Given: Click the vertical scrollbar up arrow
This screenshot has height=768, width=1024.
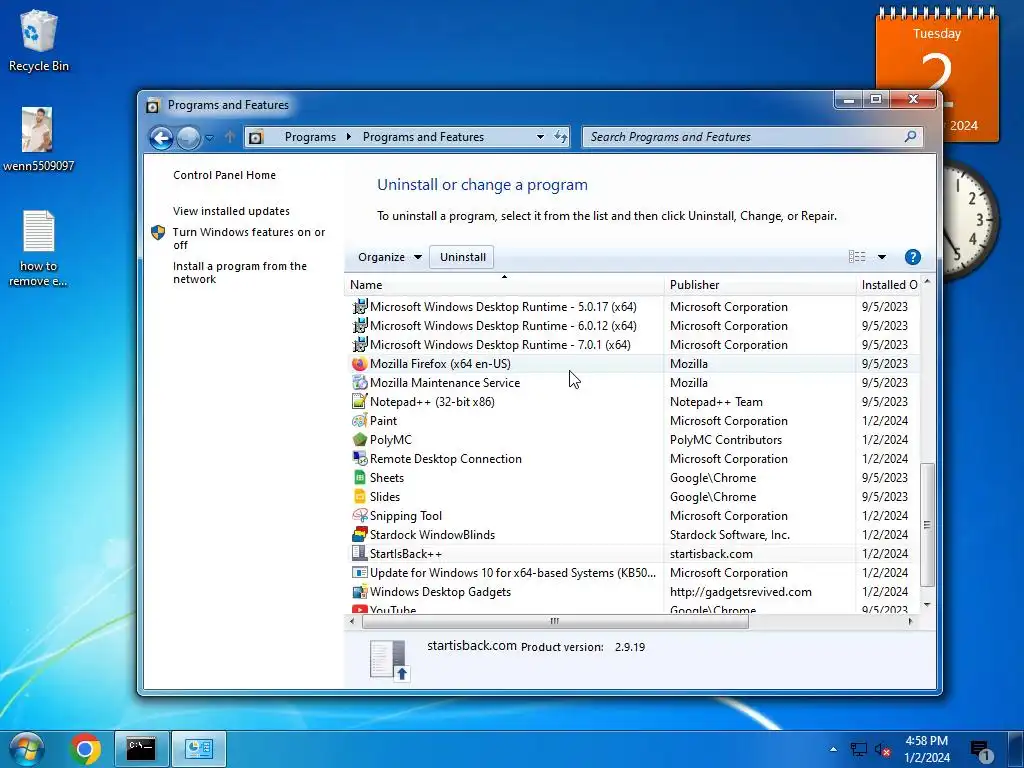Looking at the screenshot, I should [x=927, y=282].
